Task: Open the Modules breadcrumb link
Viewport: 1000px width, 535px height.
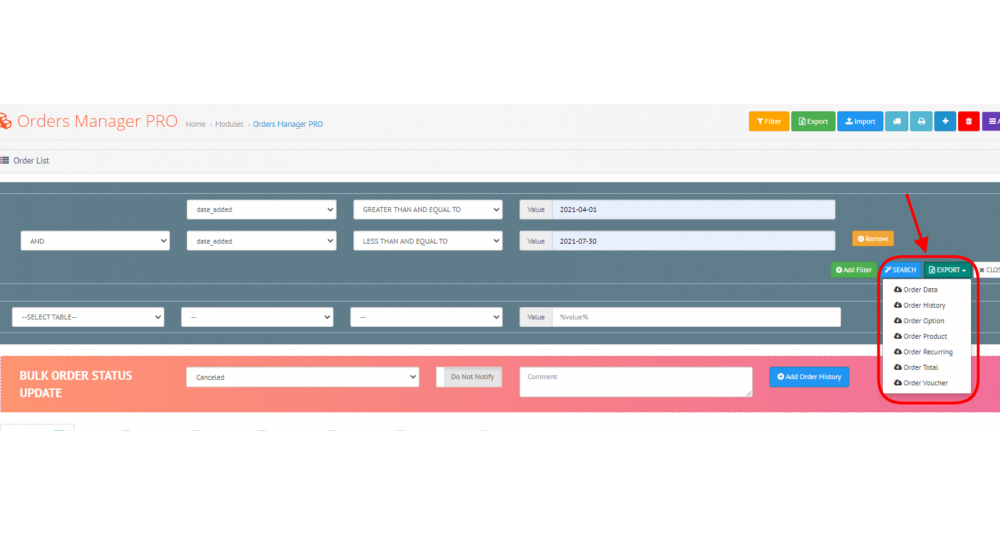Action: click(x=229, y=124)
